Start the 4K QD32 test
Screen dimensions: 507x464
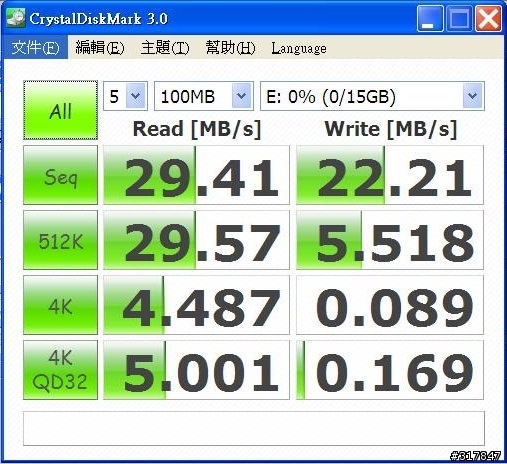point(60,370)
